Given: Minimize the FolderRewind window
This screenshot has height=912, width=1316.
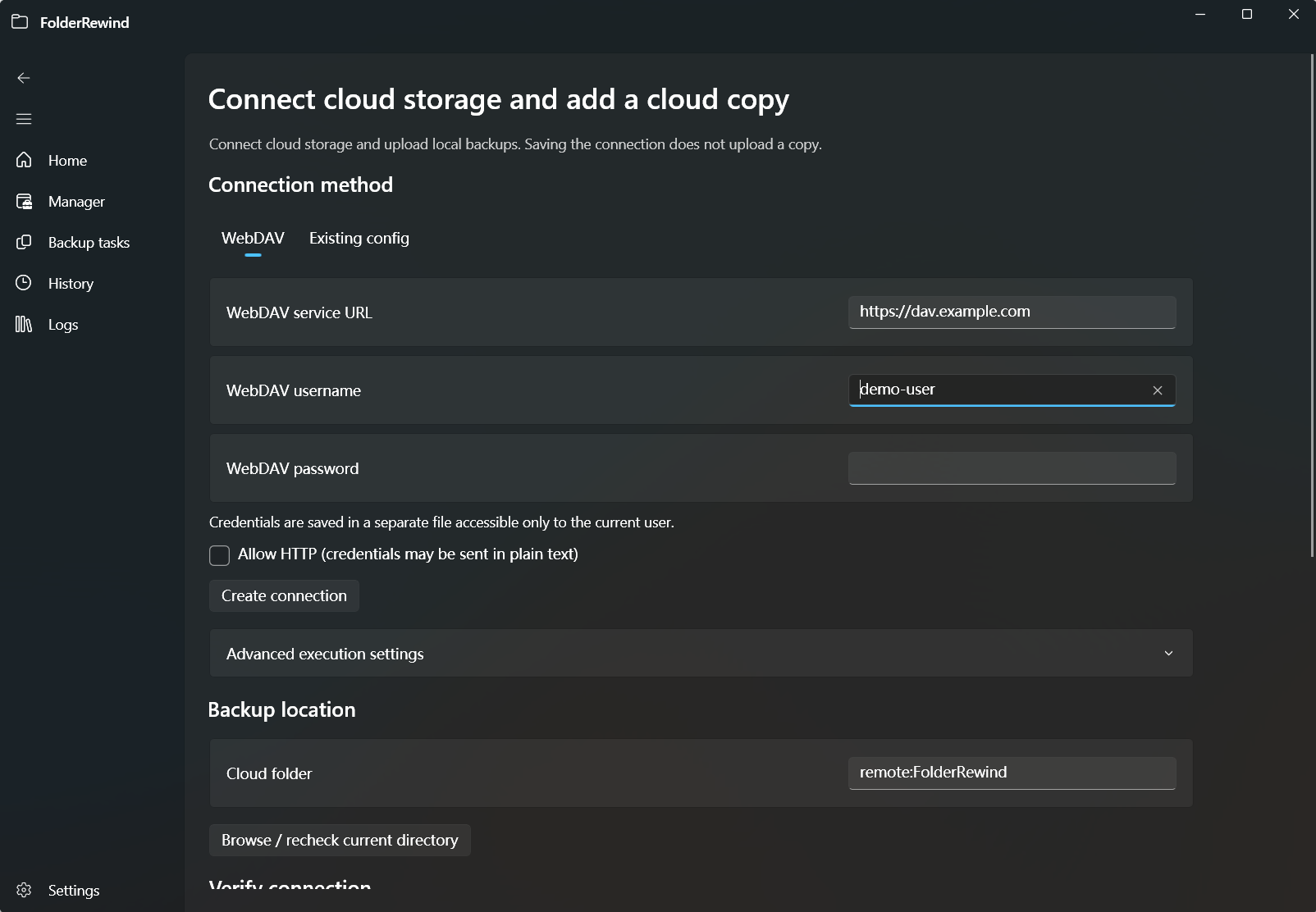Looking at the screenshot, I should point(1200,14).
